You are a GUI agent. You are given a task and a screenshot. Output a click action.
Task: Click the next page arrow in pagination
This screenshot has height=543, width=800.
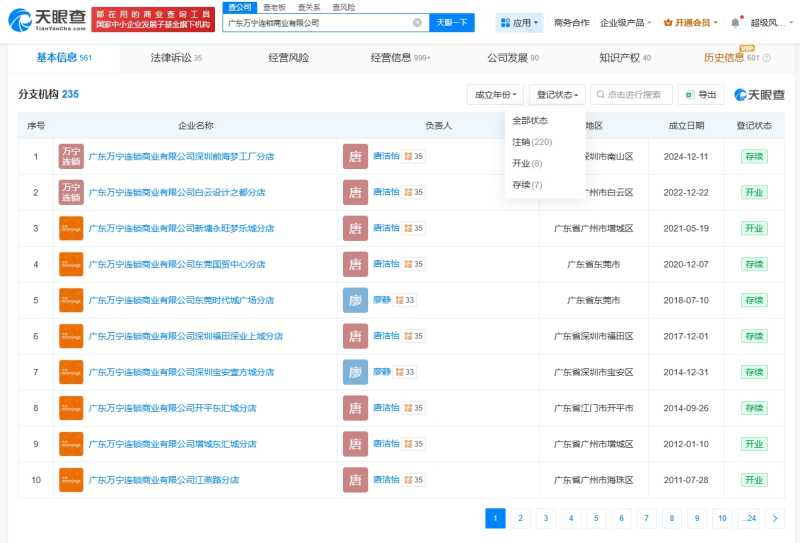tap(775, 518)
